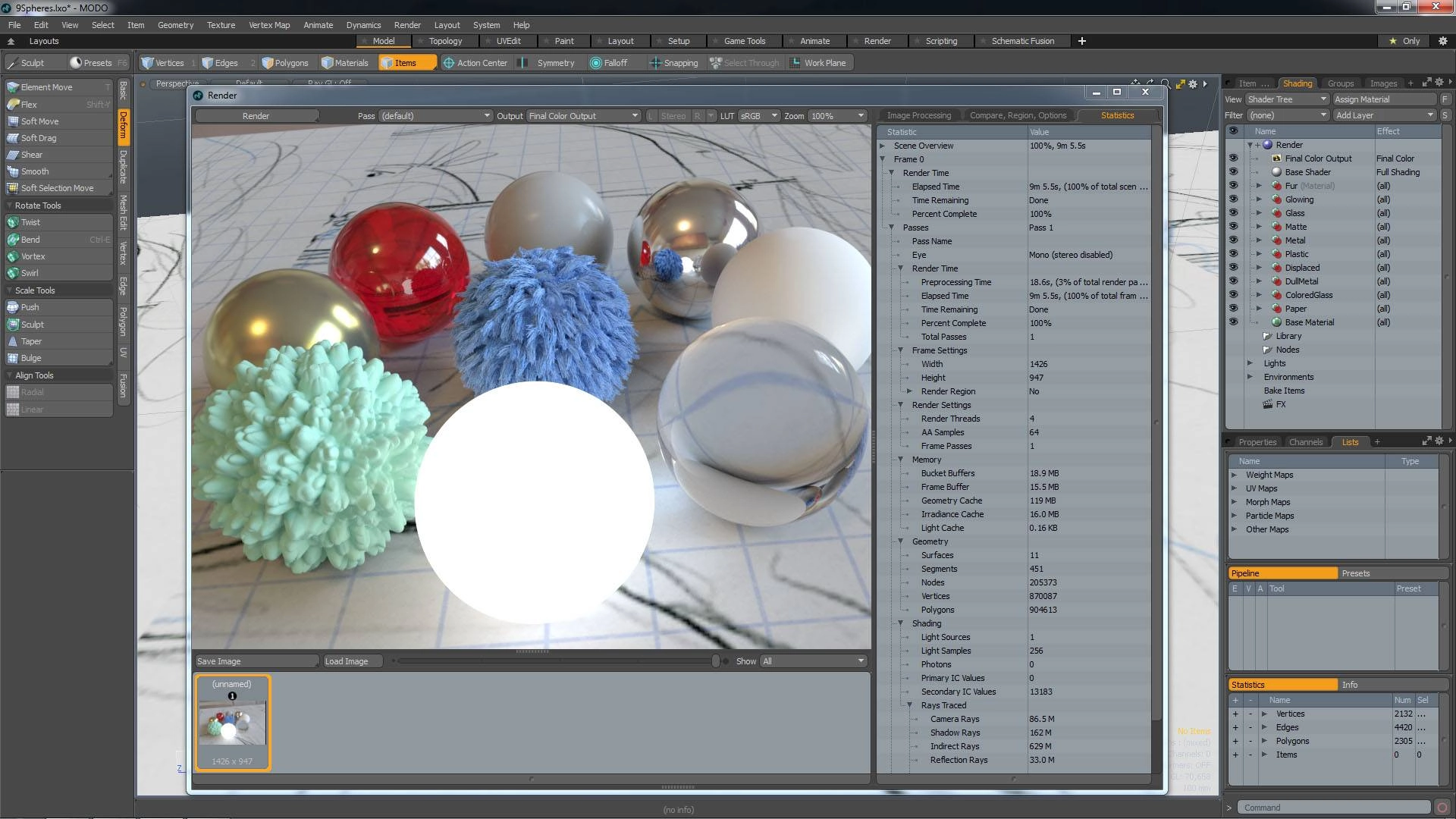The image size is (1456, 819).
Task: Activate the Swirl tool
Action: click(58, 273)
